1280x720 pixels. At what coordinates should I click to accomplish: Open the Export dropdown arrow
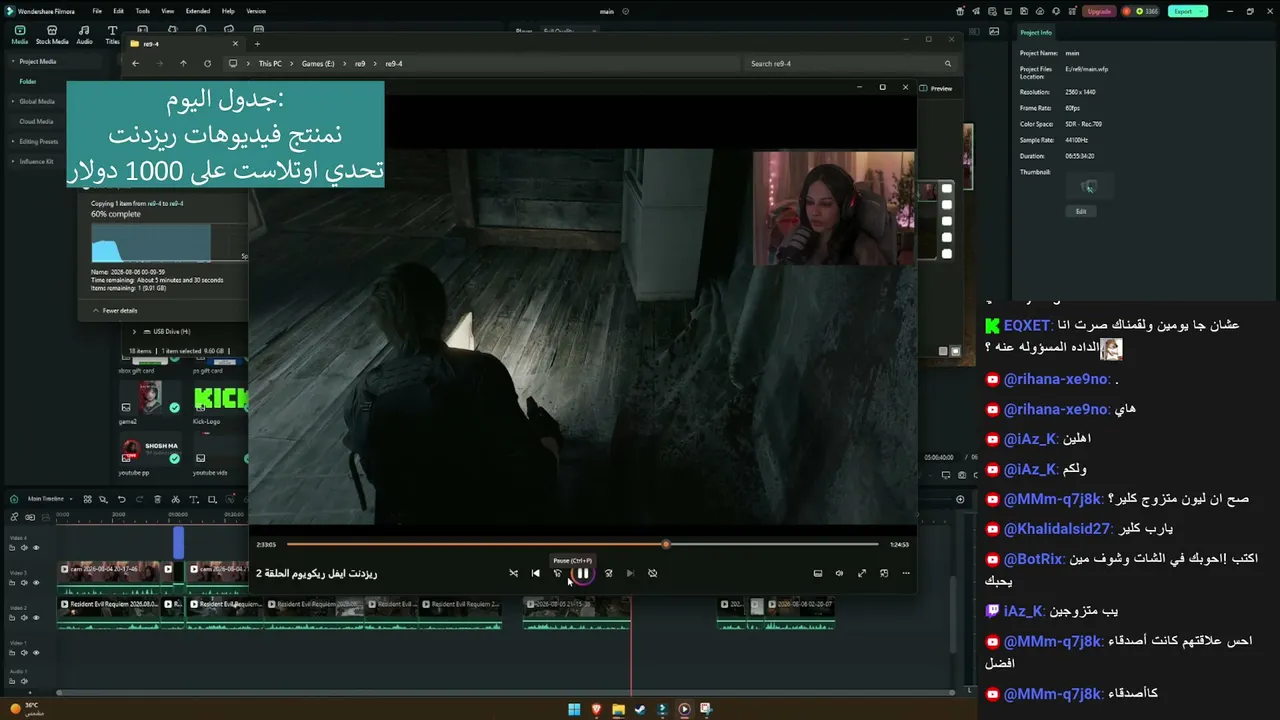1201,11
